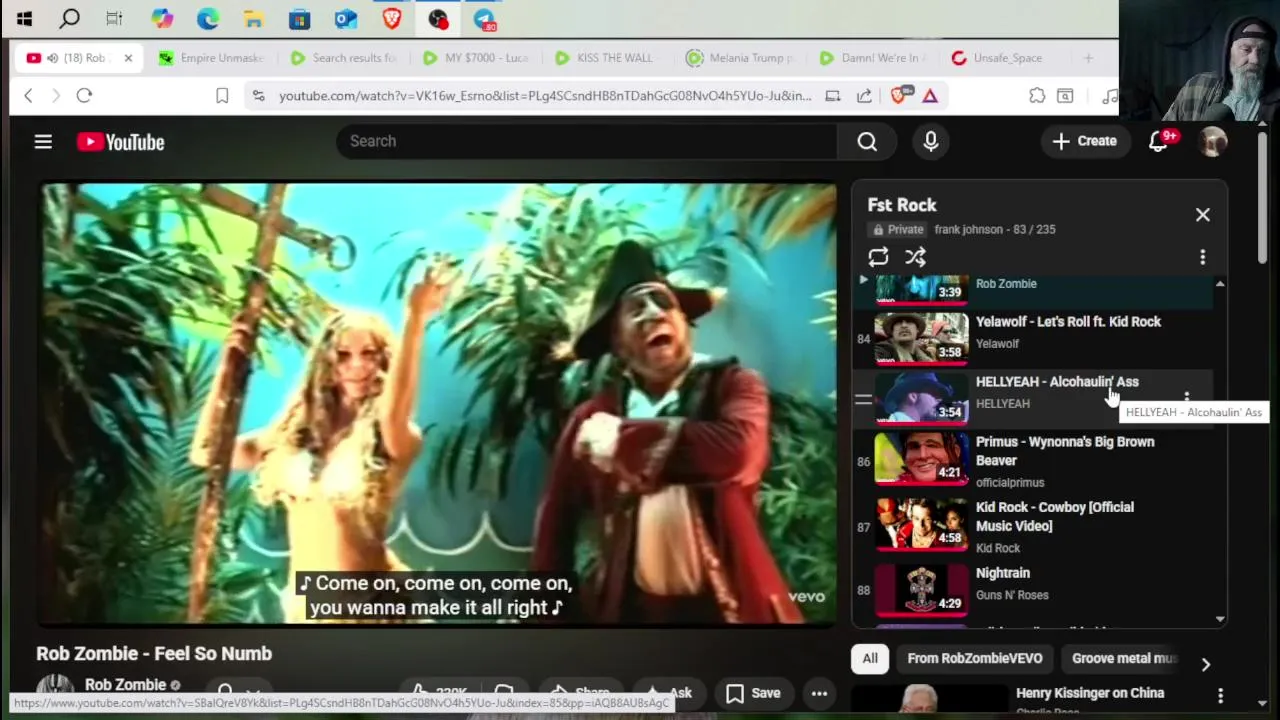This screenshot has width=1280, height=720.
Task: Start voice search with microphone icon
Action: tap(931, 142)
